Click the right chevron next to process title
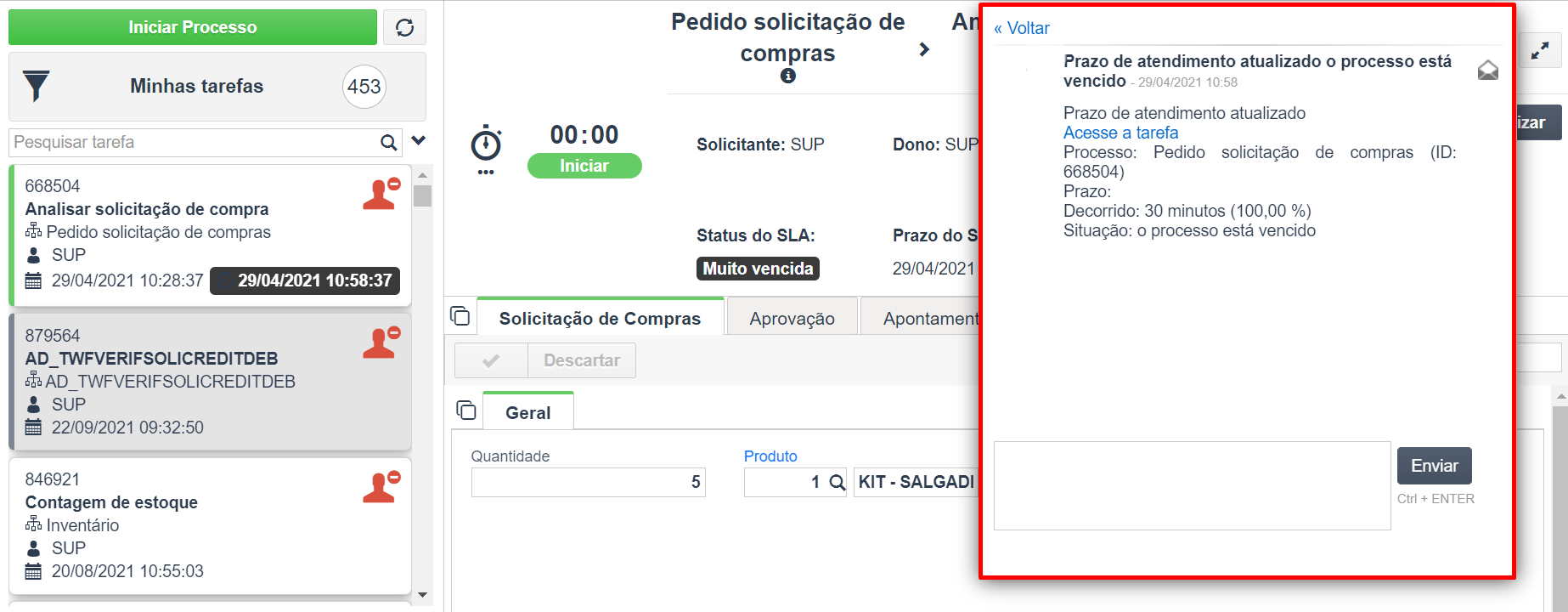Viewport: 1568px width, 612px height. [924, 50]
